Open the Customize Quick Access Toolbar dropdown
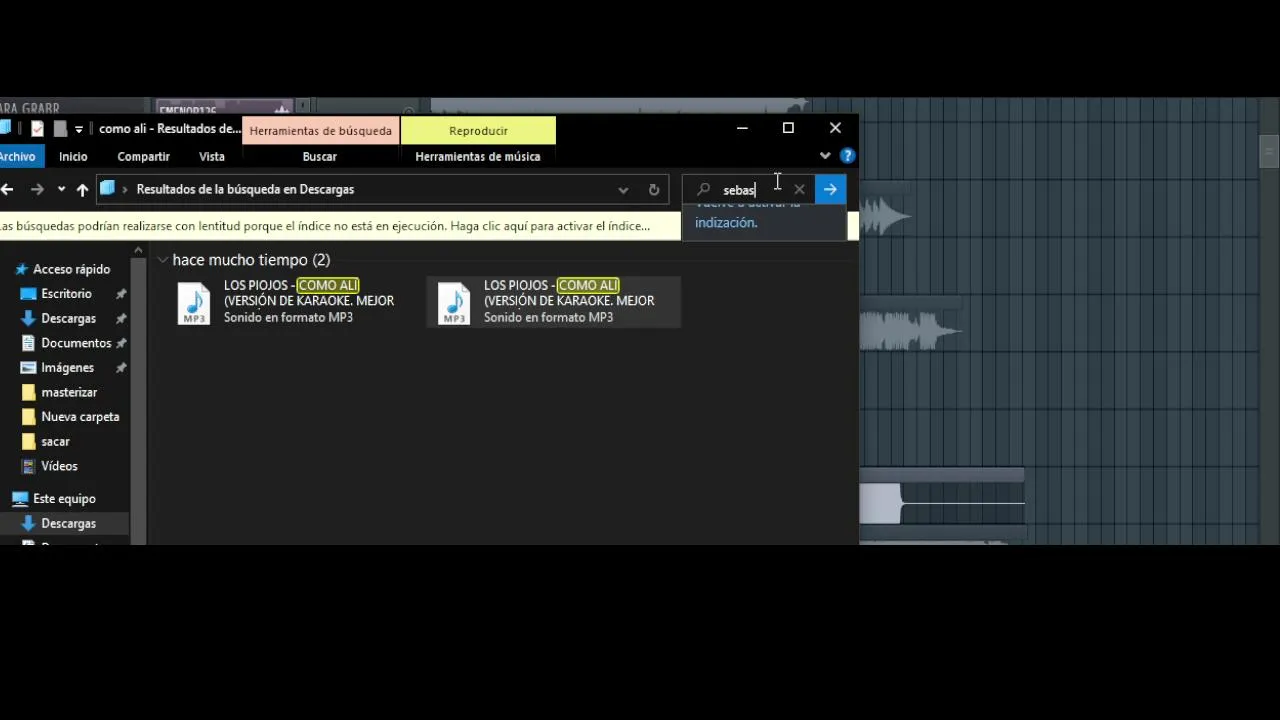Image resolution: width=1280 pixels, height=720 pixels. click(x=78, y=129)
